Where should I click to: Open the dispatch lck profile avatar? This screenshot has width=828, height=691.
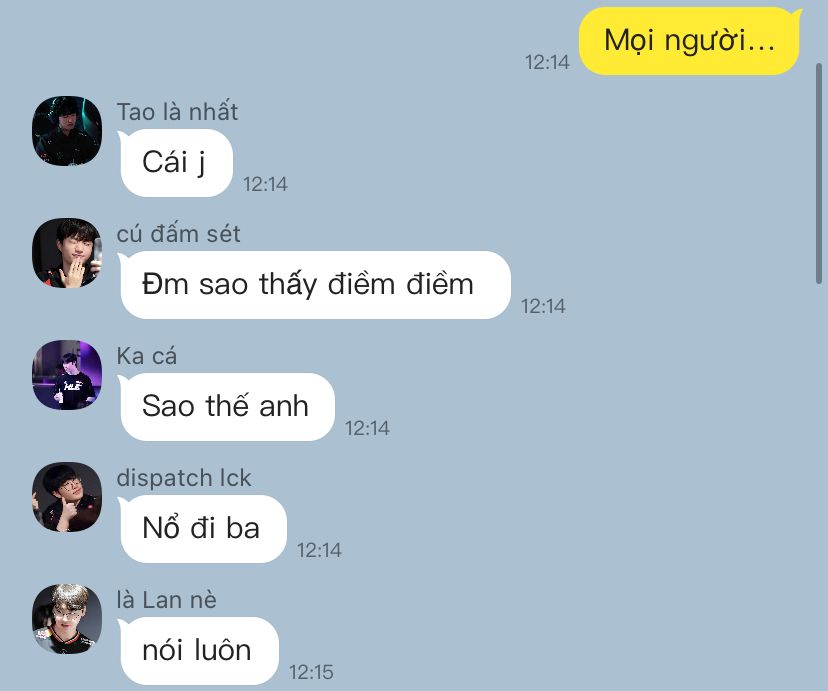point(67,497)
